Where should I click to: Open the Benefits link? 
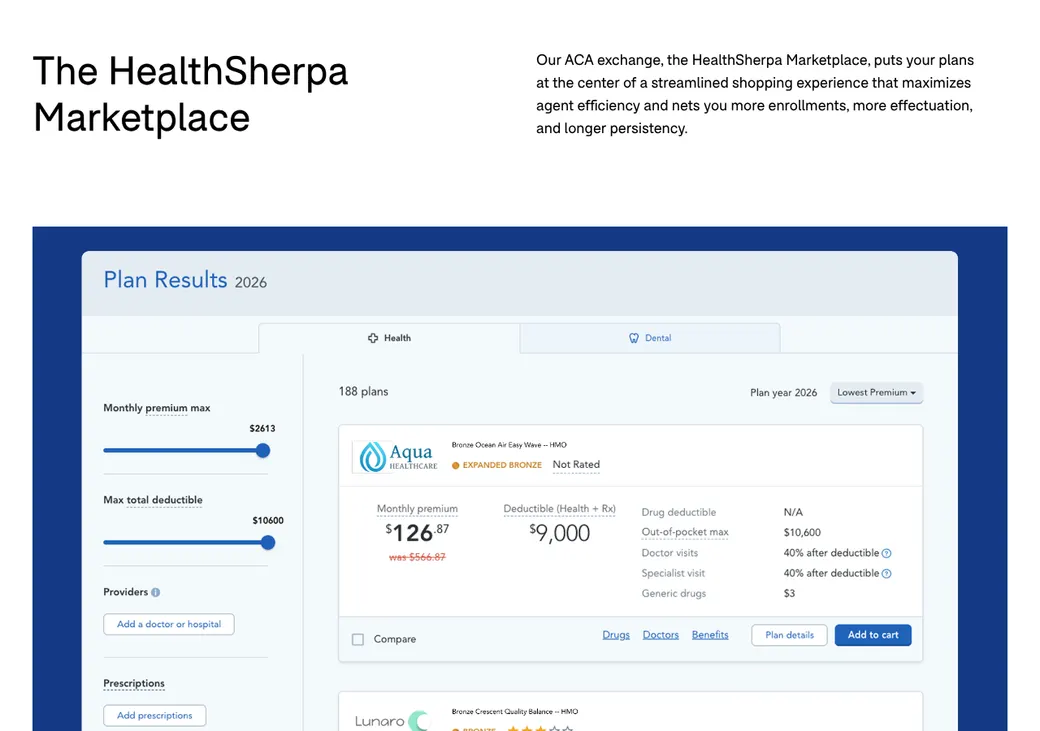[x=710, y=635]
